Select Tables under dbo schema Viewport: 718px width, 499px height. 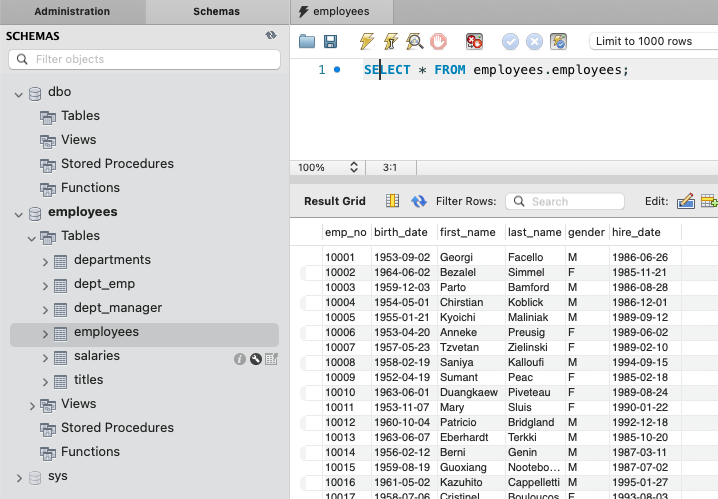coord(81,116)
